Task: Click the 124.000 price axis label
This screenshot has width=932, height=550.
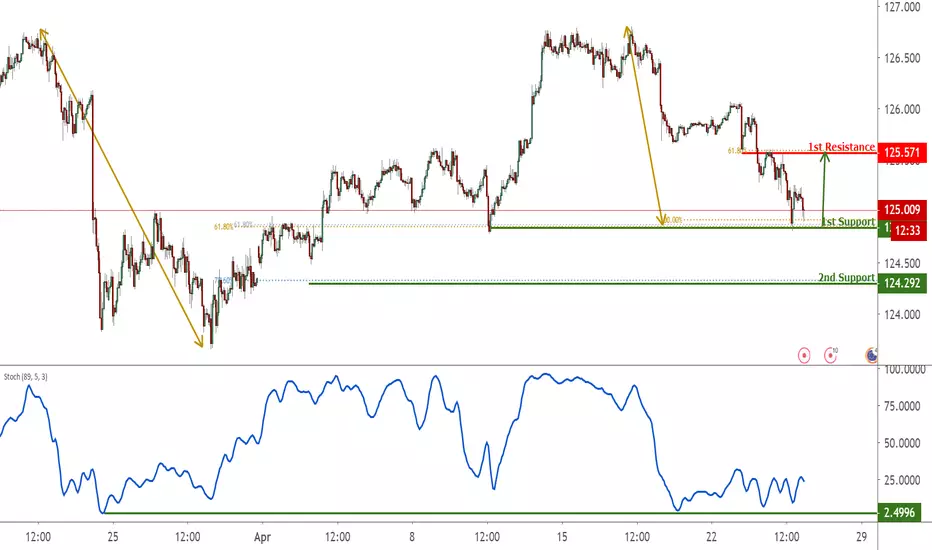Action: pos(902,315)
